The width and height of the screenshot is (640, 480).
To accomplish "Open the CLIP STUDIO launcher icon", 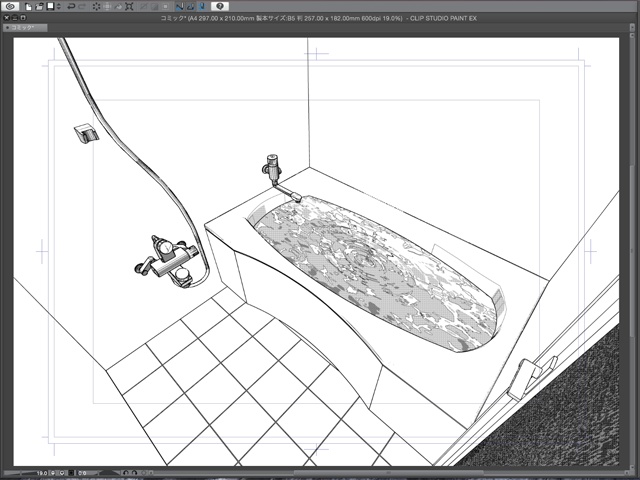I will coord(10,6).
